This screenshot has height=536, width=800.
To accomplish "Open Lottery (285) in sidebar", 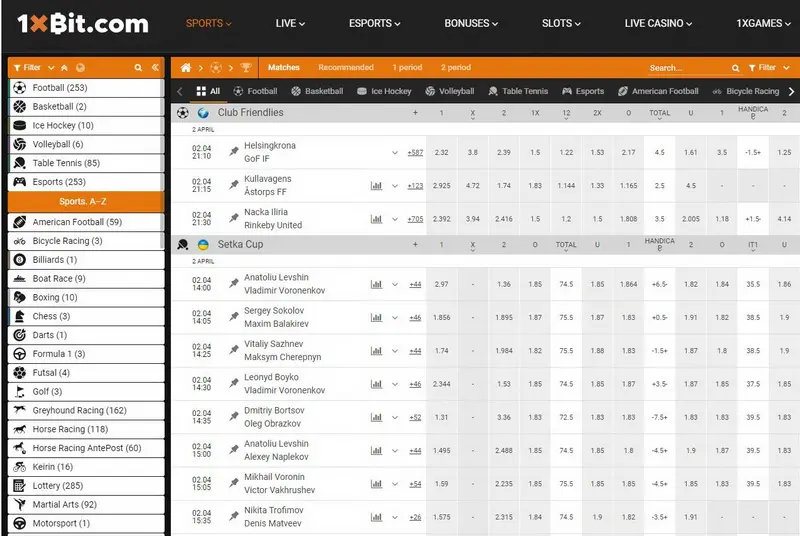I will click(86, 486).
